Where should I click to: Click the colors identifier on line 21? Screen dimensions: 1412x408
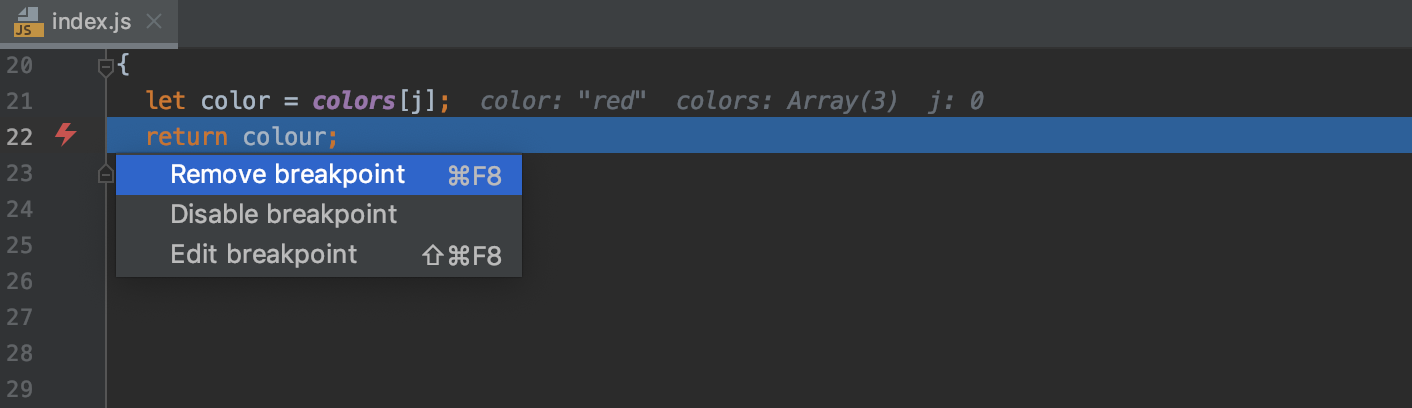[355, 101]
